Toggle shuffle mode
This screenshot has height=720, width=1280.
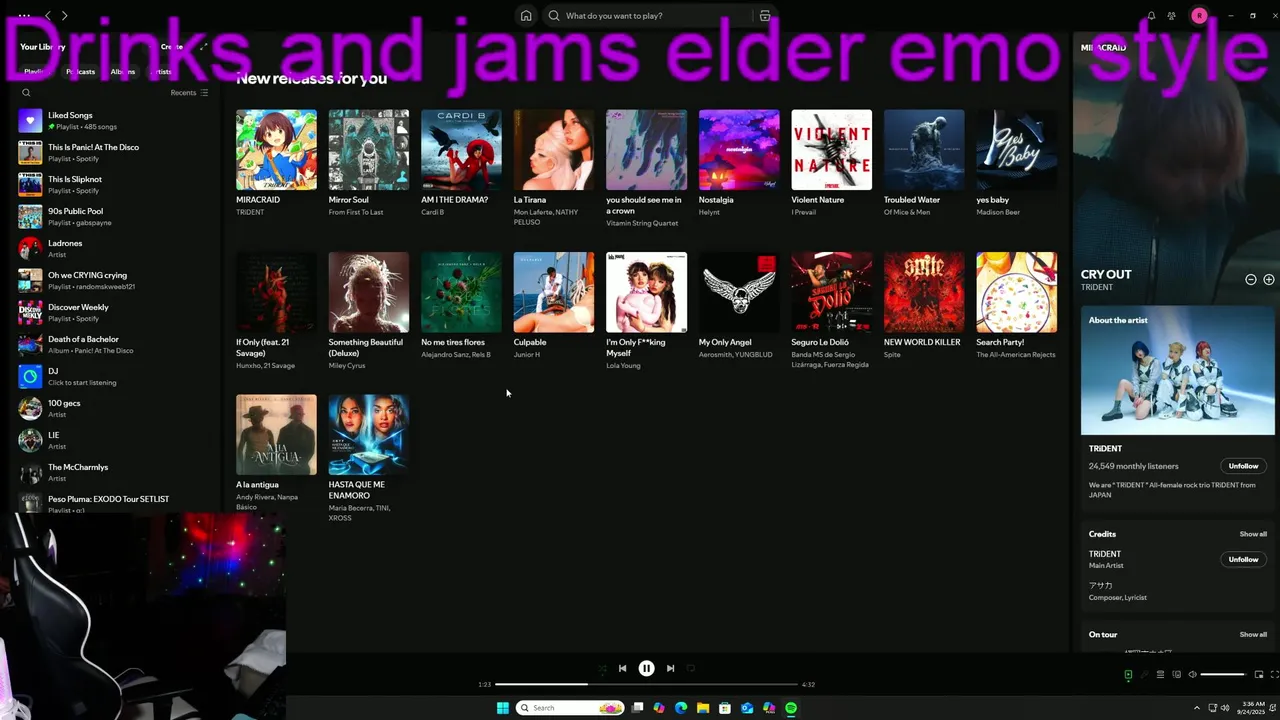click(602, 668)
